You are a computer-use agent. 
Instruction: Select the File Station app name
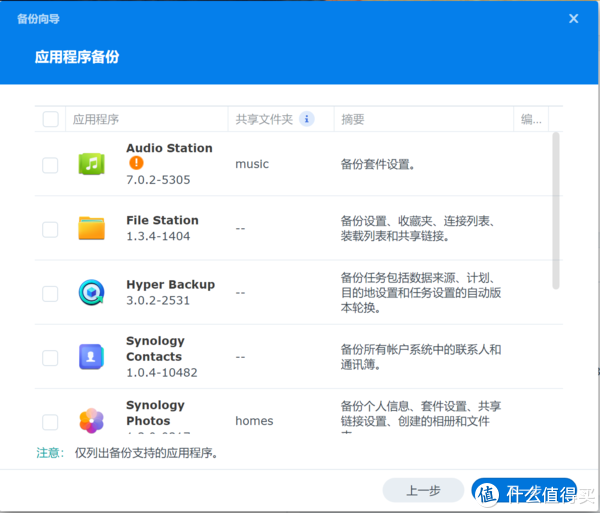click(x=162, y=220)
